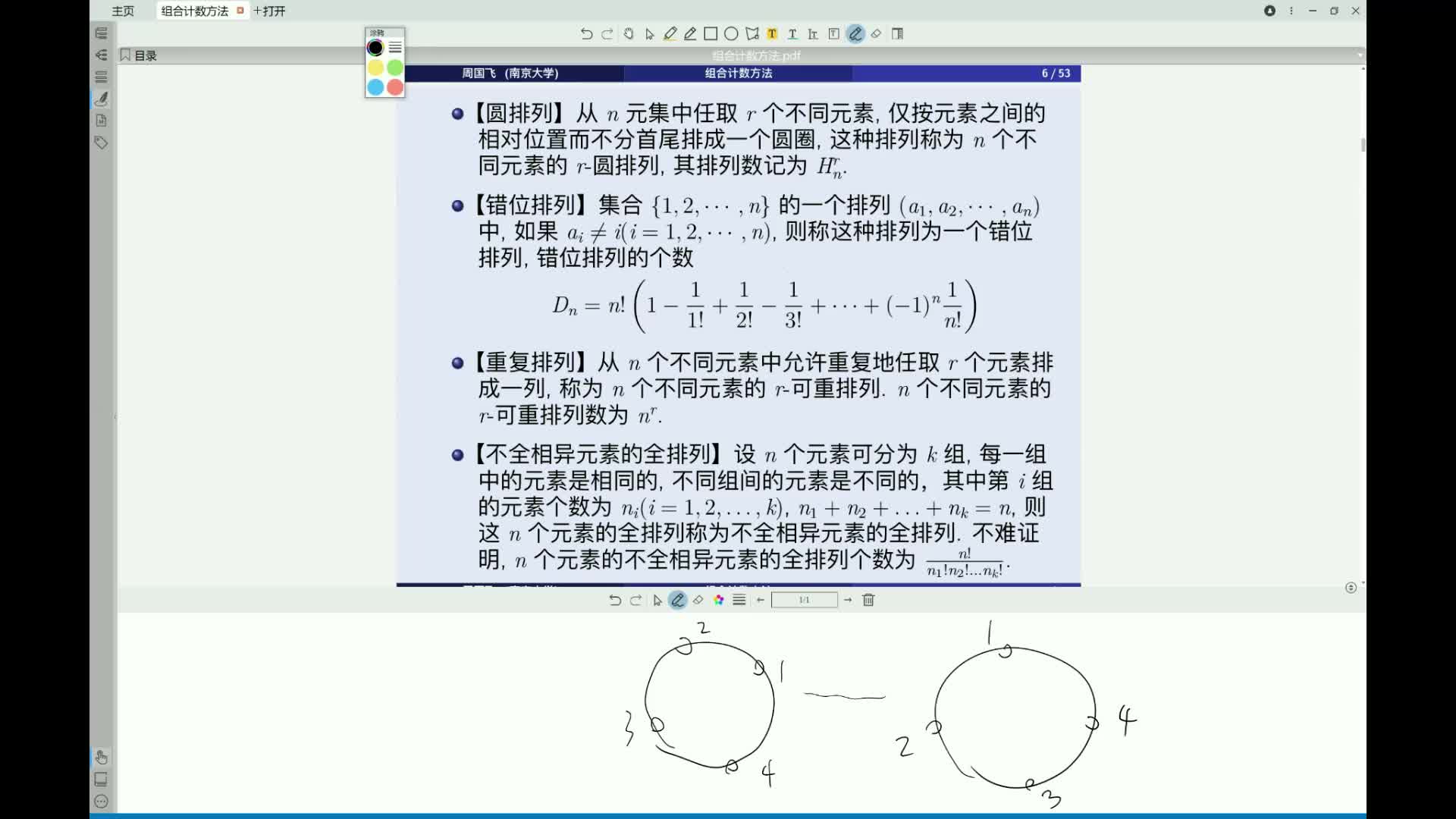Toggle the whiteboard pen tool
1456x819 pixels.
coord(677,600)
